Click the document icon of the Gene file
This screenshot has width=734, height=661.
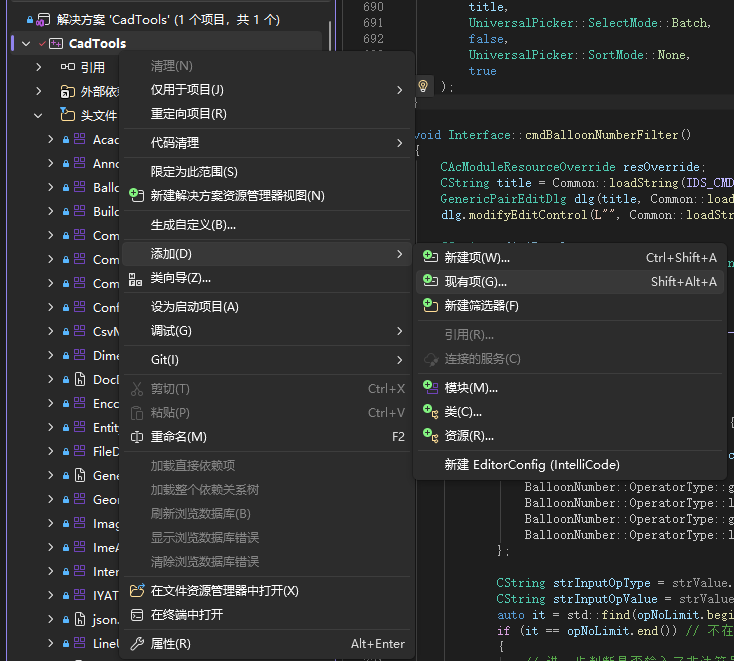coord(80,475)
